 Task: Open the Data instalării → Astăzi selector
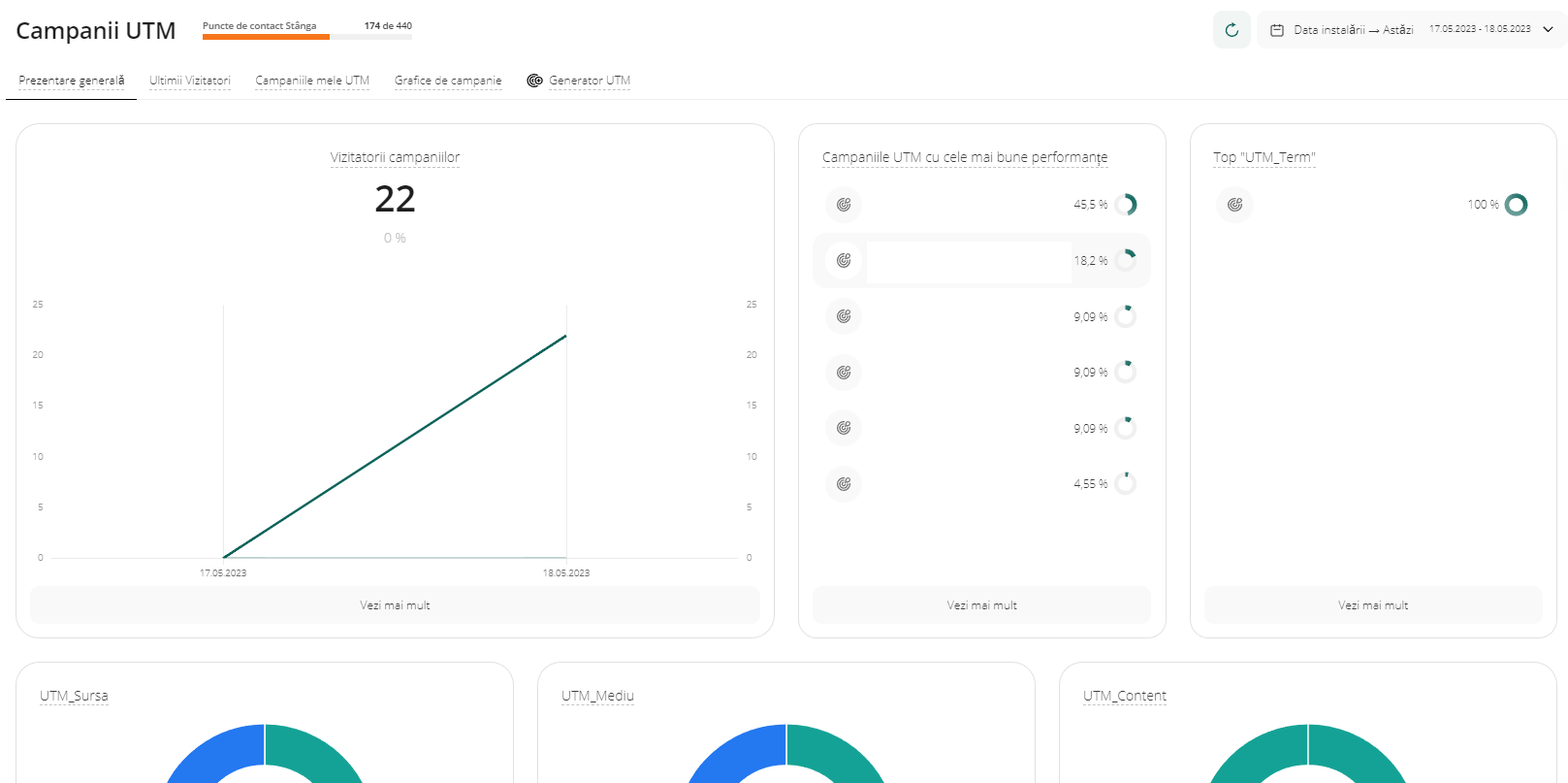pos(1353,30)
